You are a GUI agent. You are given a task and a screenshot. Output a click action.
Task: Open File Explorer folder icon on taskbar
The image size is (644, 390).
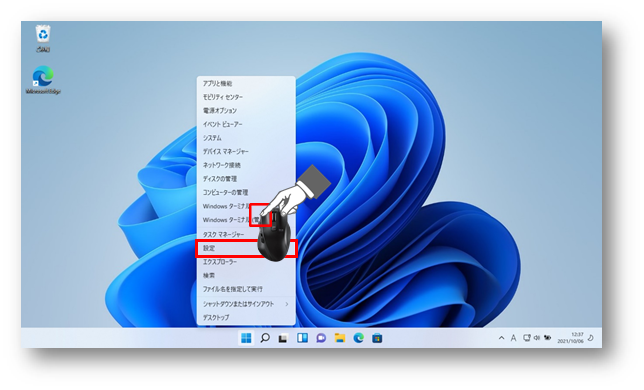coord(340,338)
